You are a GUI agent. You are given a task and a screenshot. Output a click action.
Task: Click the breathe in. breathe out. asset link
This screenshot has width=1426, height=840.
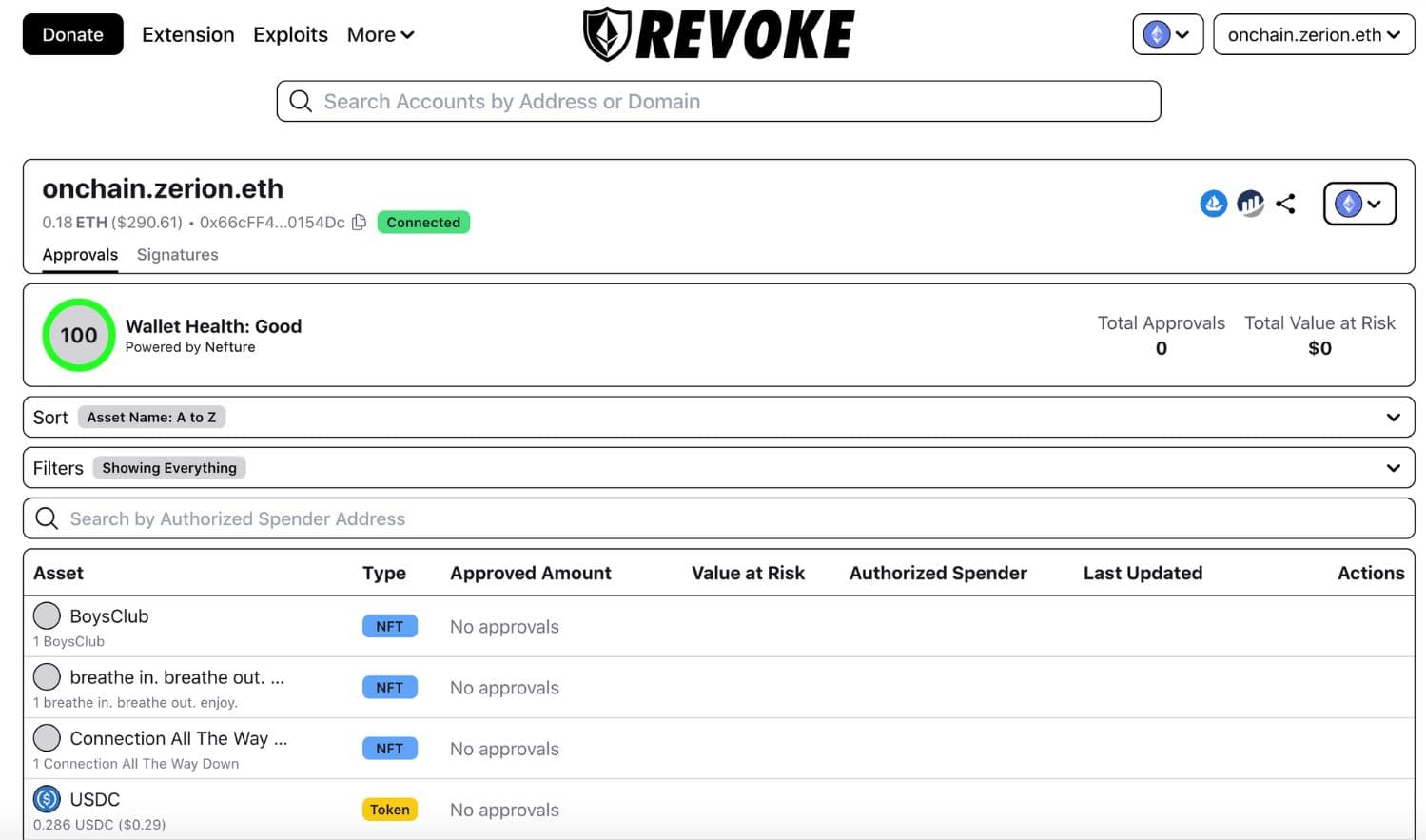click(177, 677)
